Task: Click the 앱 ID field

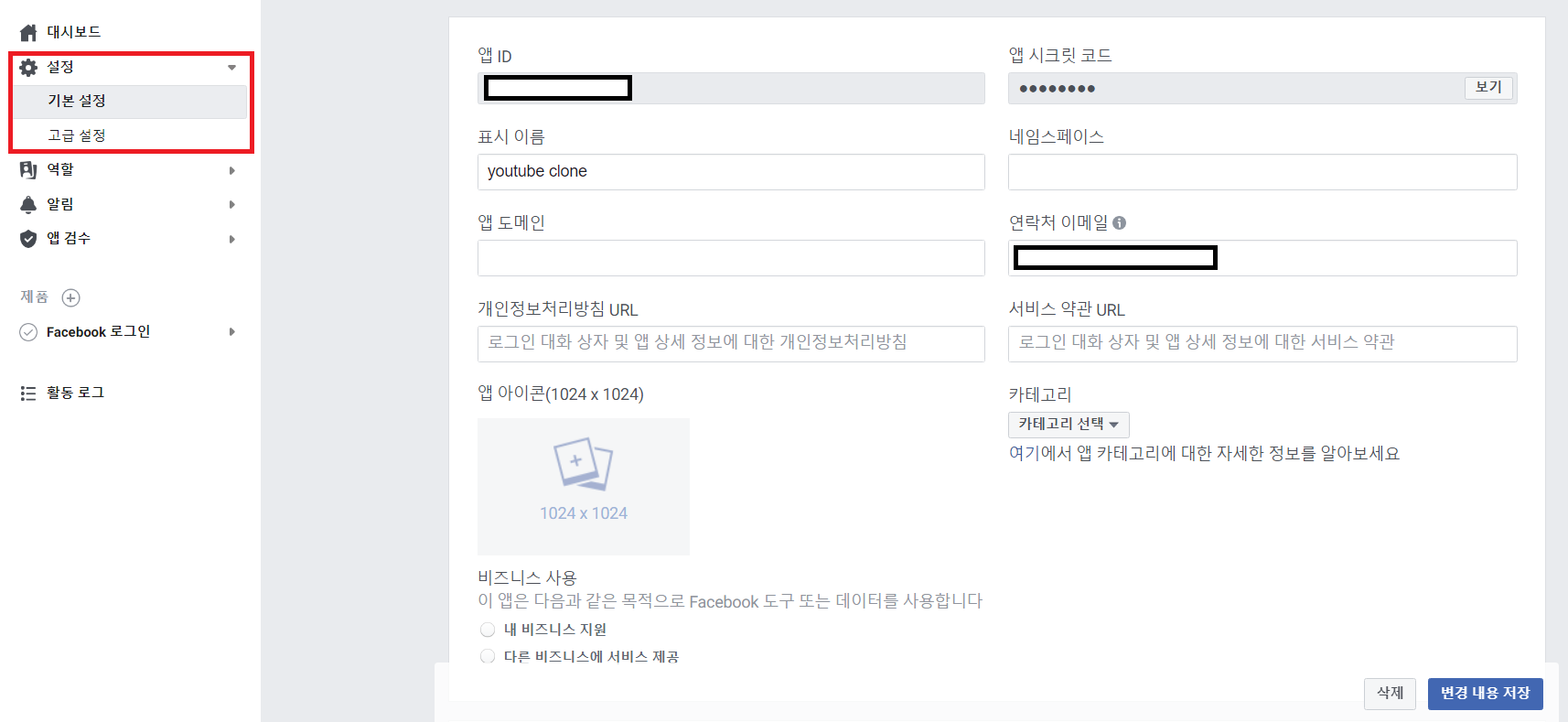Action: pyautogui.click(x=731, y=88)
